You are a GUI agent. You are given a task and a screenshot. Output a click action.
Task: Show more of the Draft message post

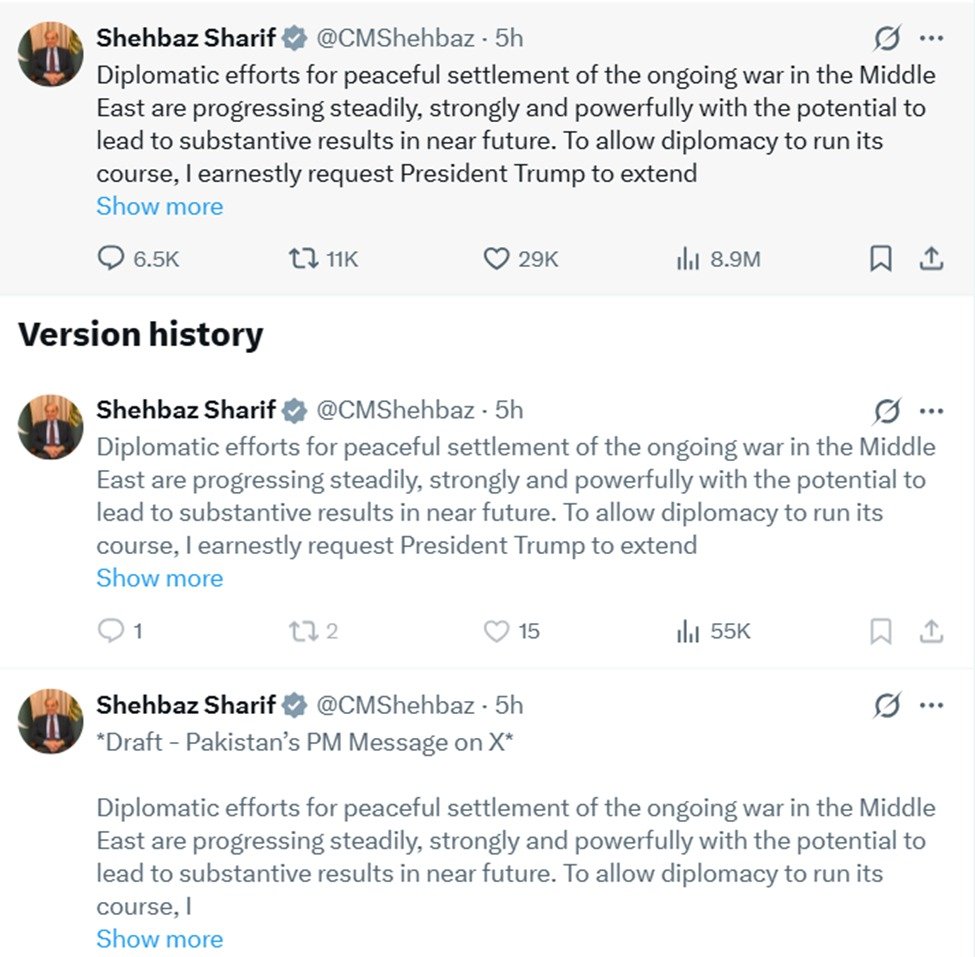[160, 939]
